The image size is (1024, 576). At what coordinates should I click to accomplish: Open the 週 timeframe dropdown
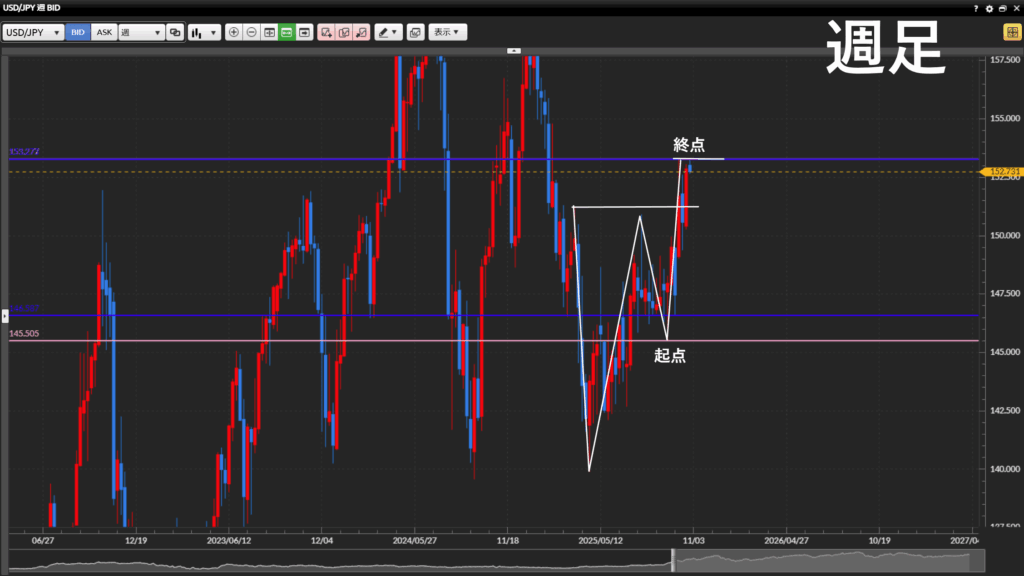click(141, 32)
